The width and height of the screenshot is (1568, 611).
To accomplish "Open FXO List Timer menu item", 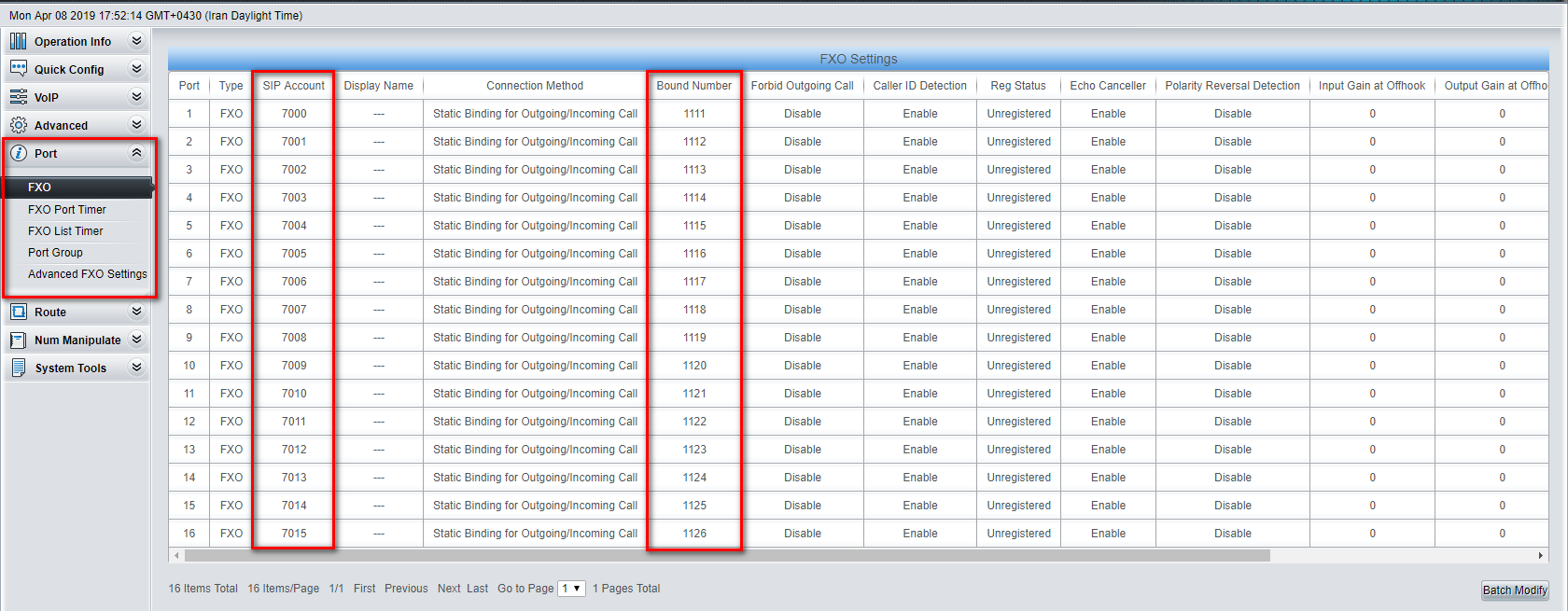I will pyautogui.click(x=65, y=231).
